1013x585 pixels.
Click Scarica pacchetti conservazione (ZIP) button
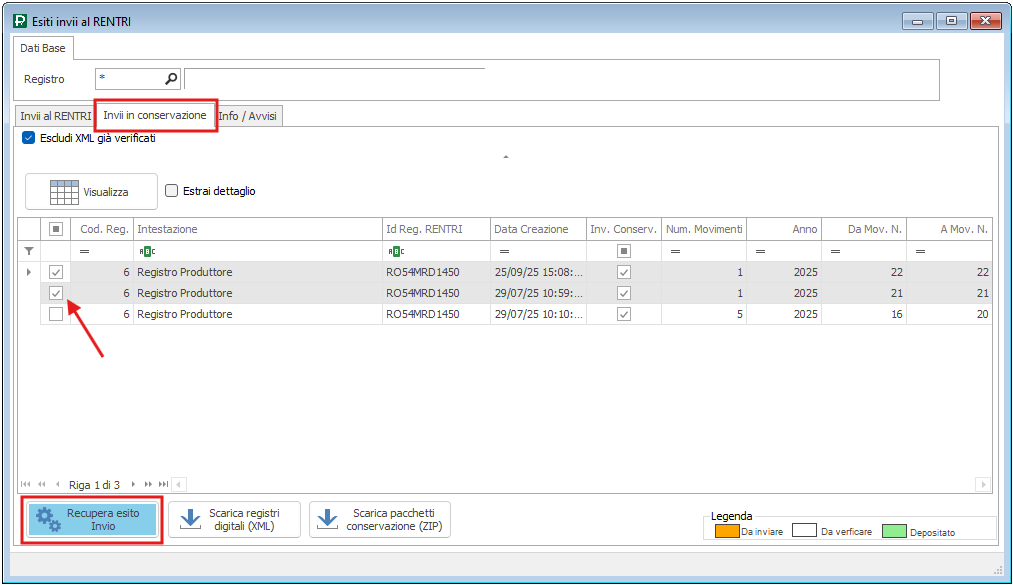[380, 520]
